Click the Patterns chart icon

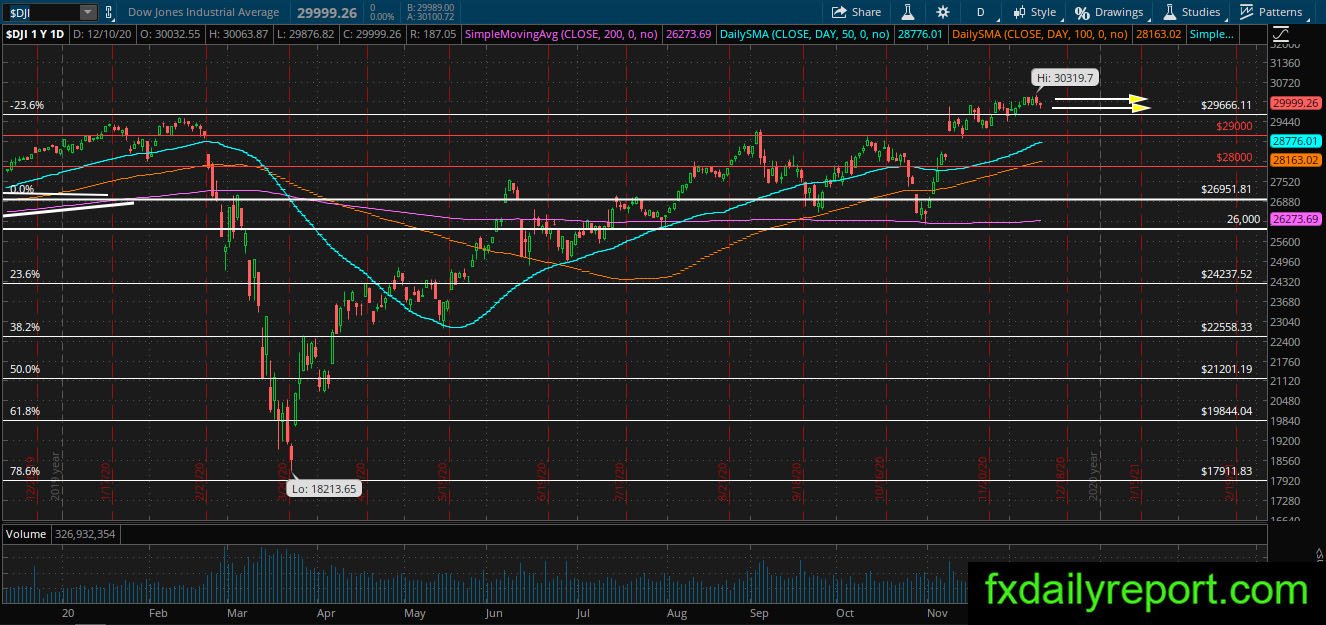click(1247, 12)
